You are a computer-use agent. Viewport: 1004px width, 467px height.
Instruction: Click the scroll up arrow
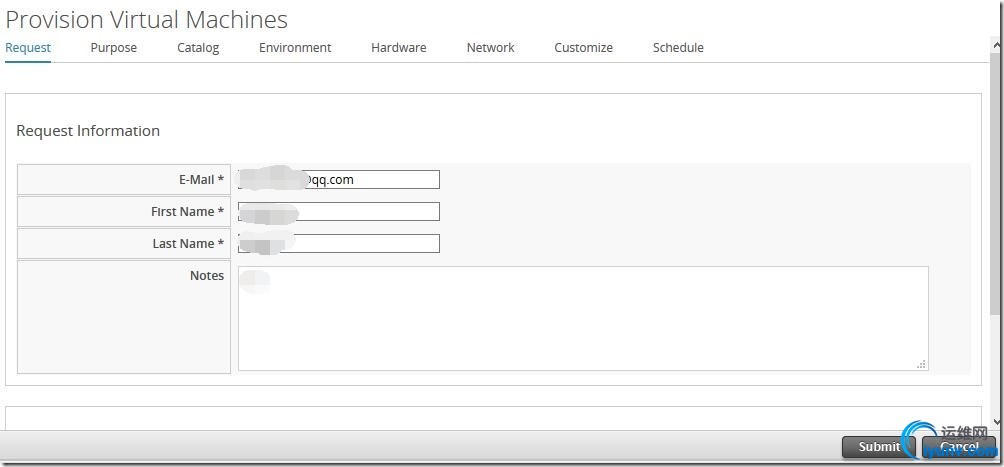997,47
